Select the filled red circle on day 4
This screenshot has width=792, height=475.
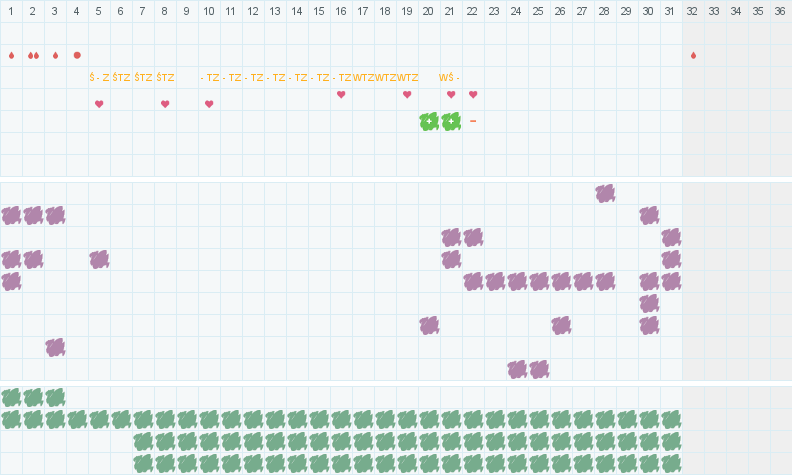(x=77, y=55)
